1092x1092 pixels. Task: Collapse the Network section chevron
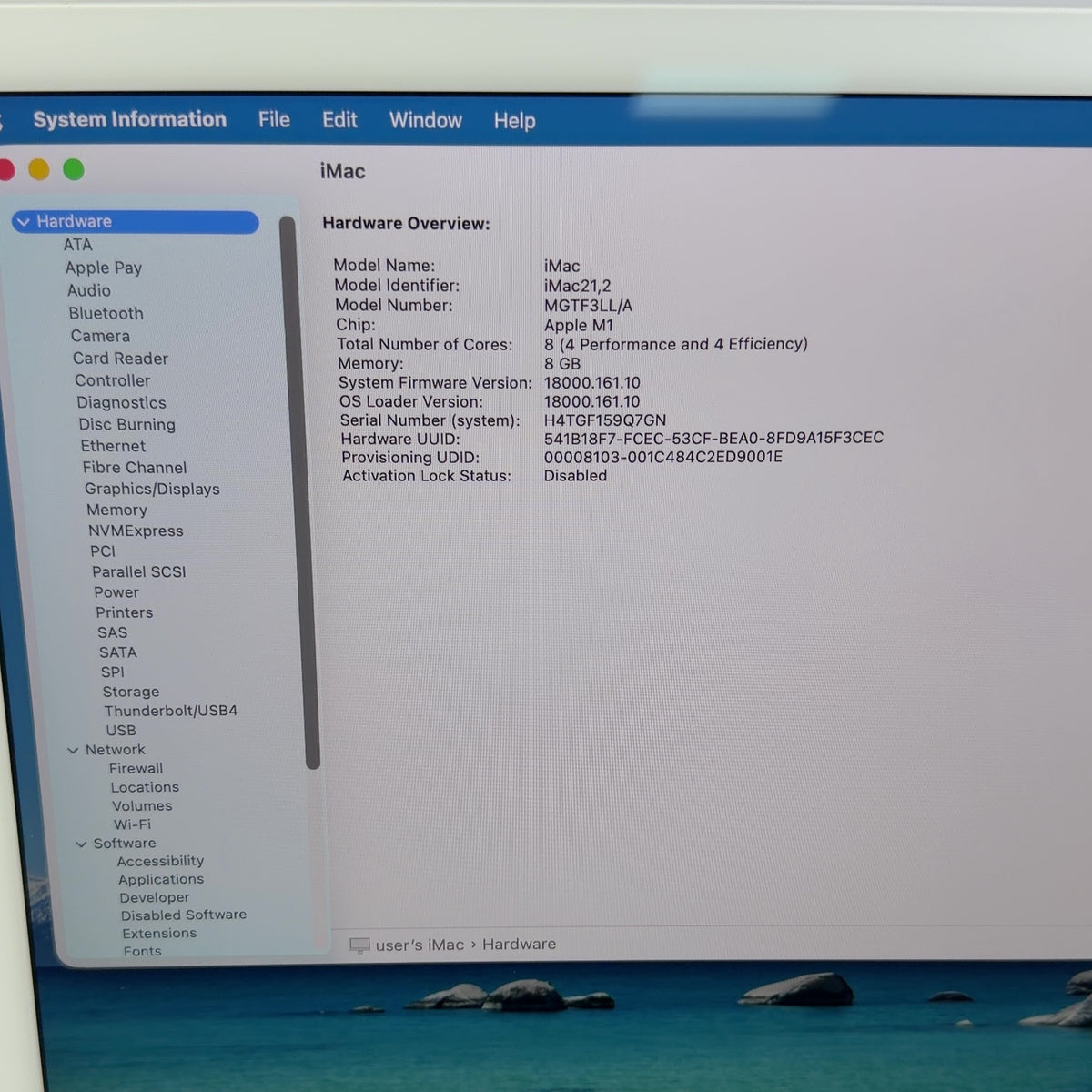tap(73, 751)
